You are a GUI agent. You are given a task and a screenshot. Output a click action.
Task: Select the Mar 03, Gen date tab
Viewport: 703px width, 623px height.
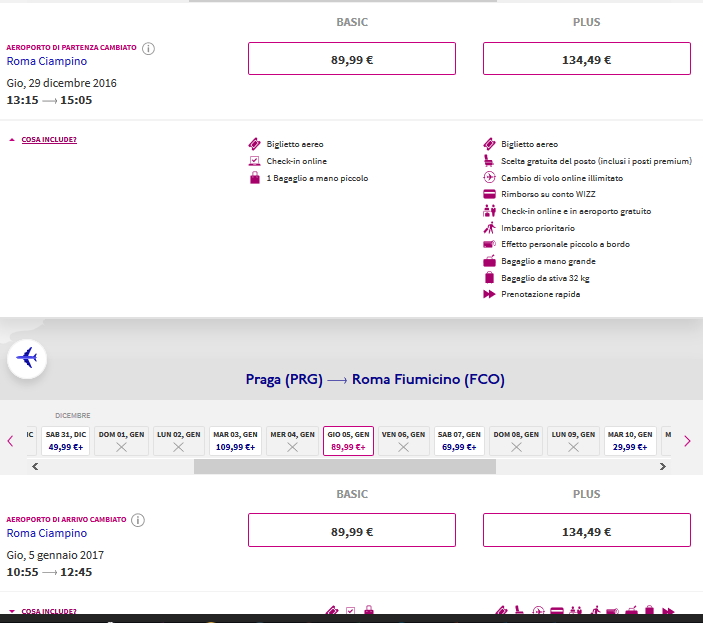tap(235, 441)
